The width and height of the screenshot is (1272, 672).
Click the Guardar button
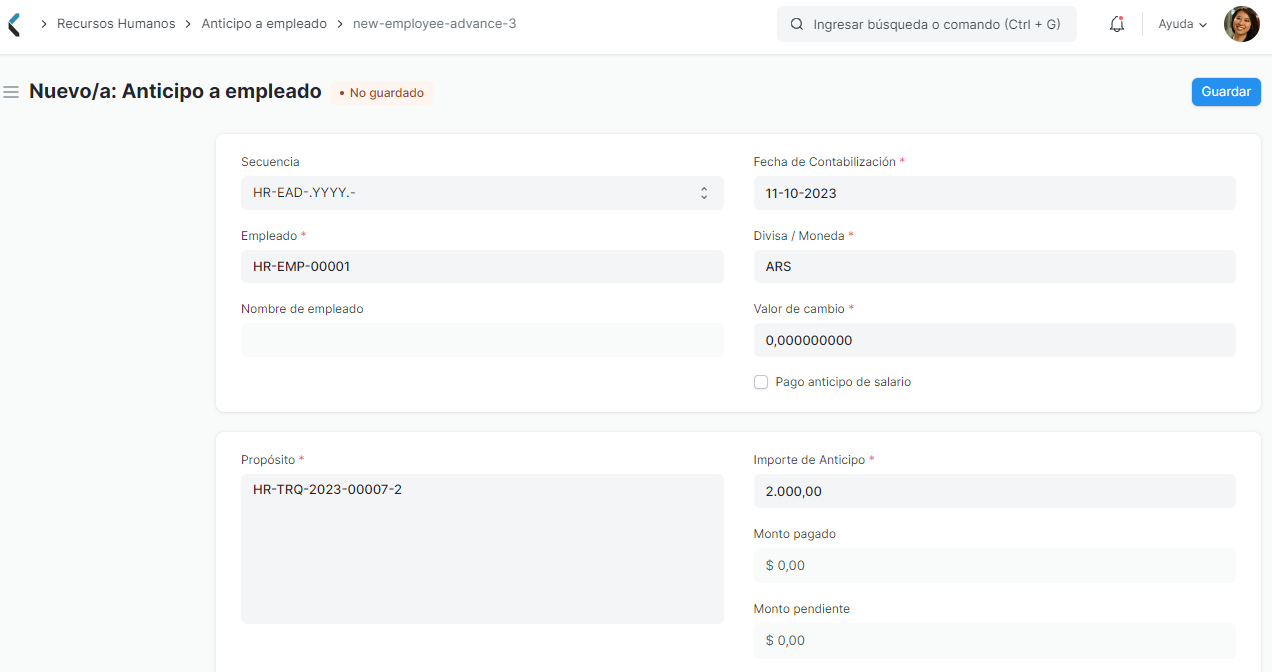coord(1226,92)
